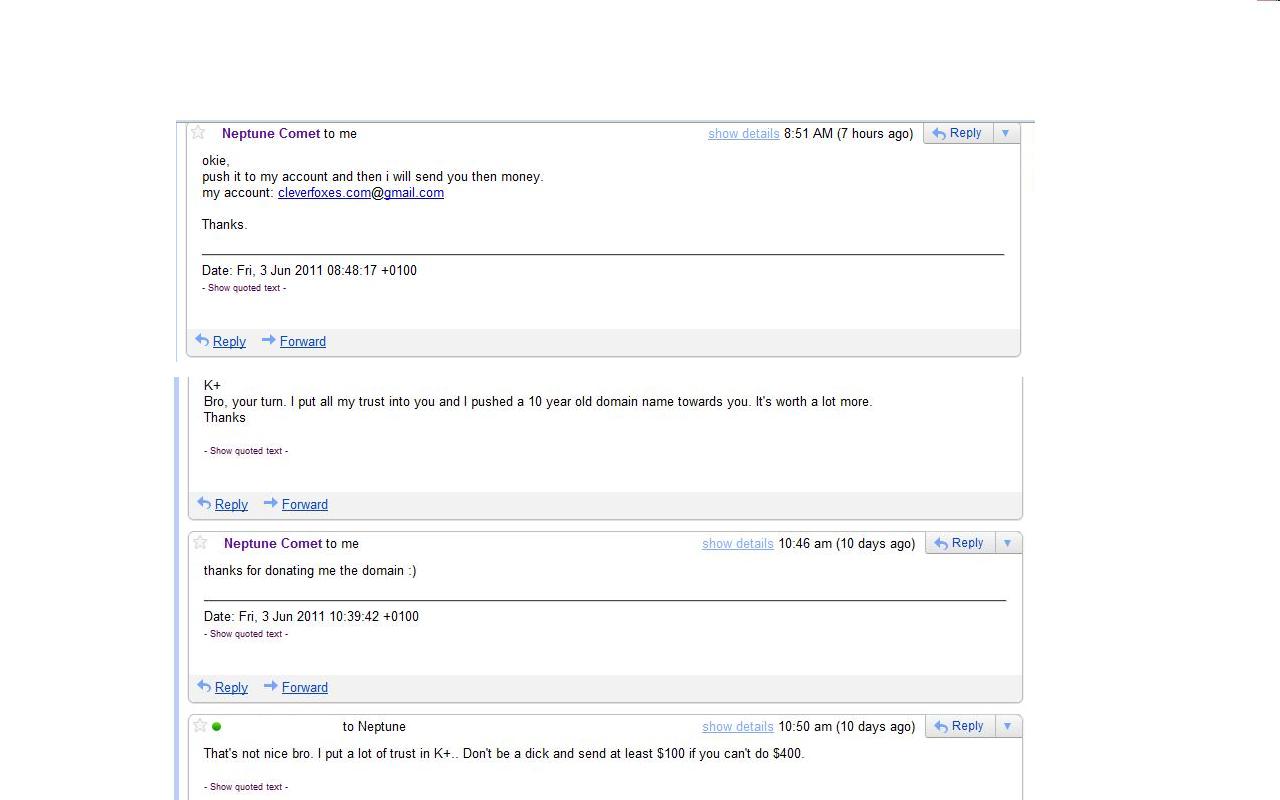
Task: Star the 10:46 am Neptune Comet email
Action: 200,543
